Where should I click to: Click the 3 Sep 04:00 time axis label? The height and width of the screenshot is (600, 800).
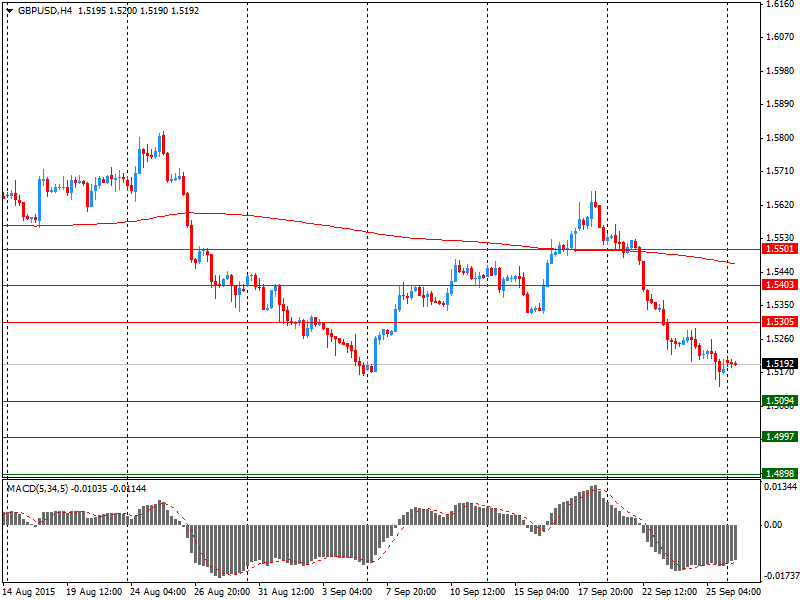pos(347,592)
